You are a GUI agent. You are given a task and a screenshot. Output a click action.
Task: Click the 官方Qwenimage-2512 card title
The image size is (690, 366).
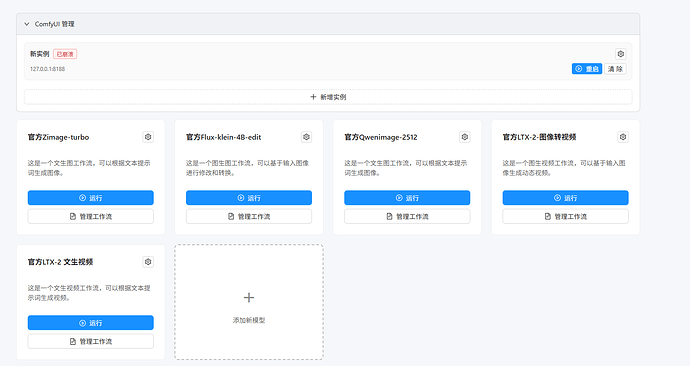[x=381, y=137]
